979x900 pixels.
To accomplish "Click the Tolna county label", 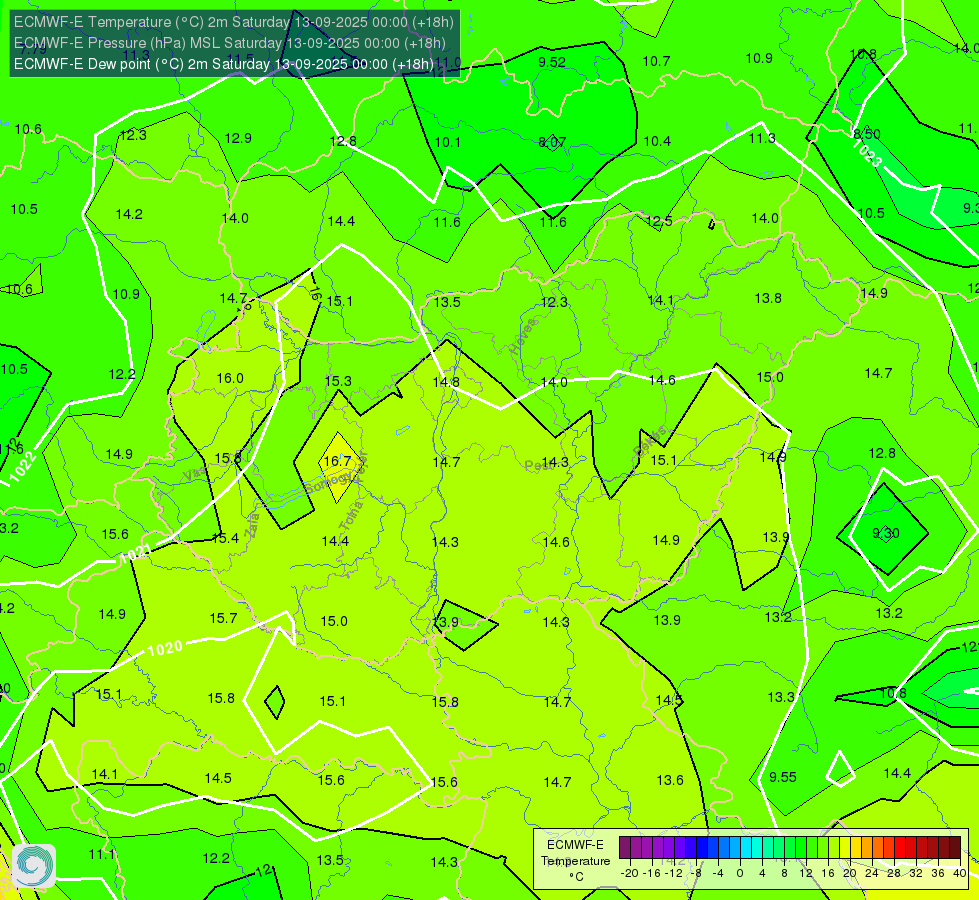I will [x=351, y=515].
